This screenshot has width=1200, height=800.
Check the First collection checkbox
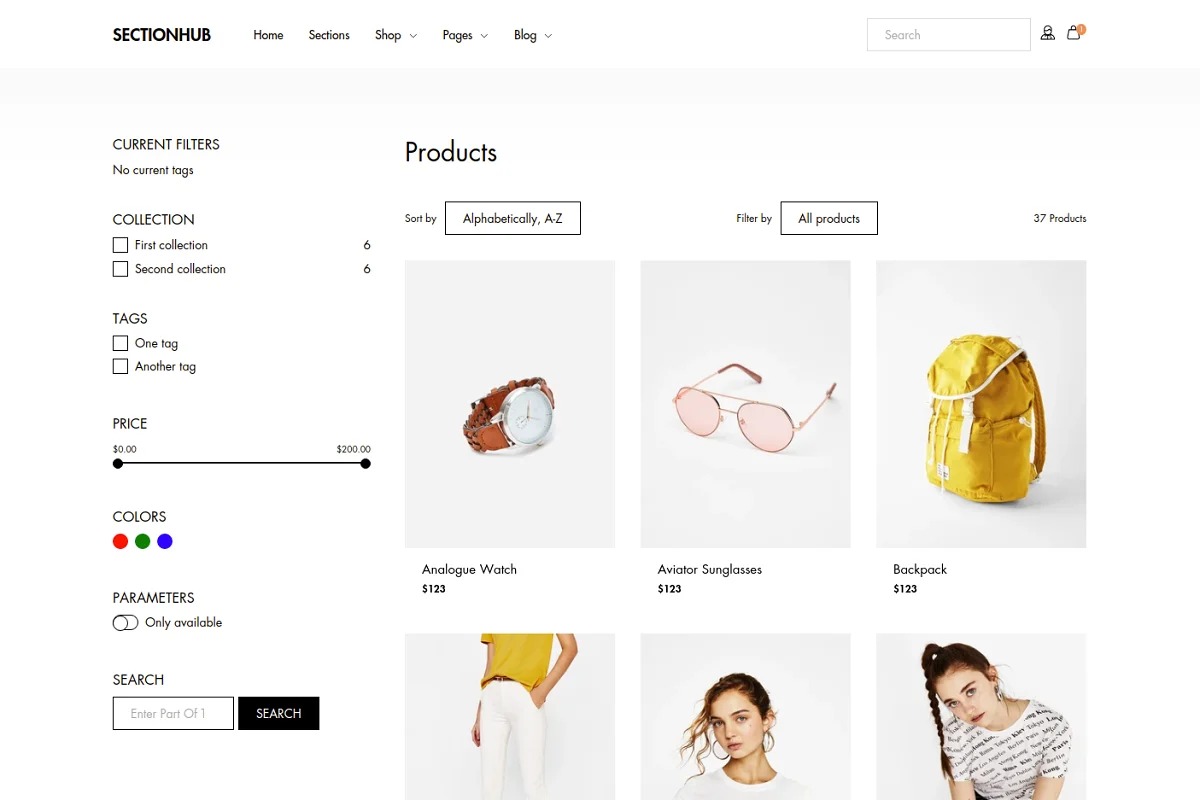(120, 245)
